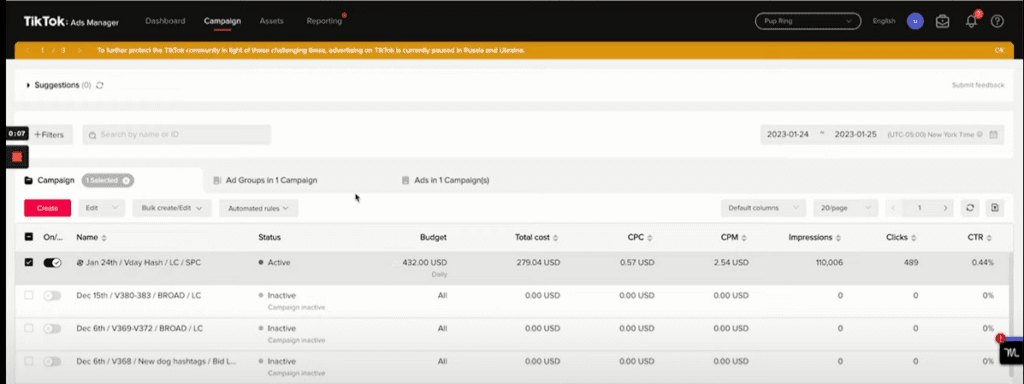
Task: Refresh the suggestions with the reload icon
Action: click(100, 85)
